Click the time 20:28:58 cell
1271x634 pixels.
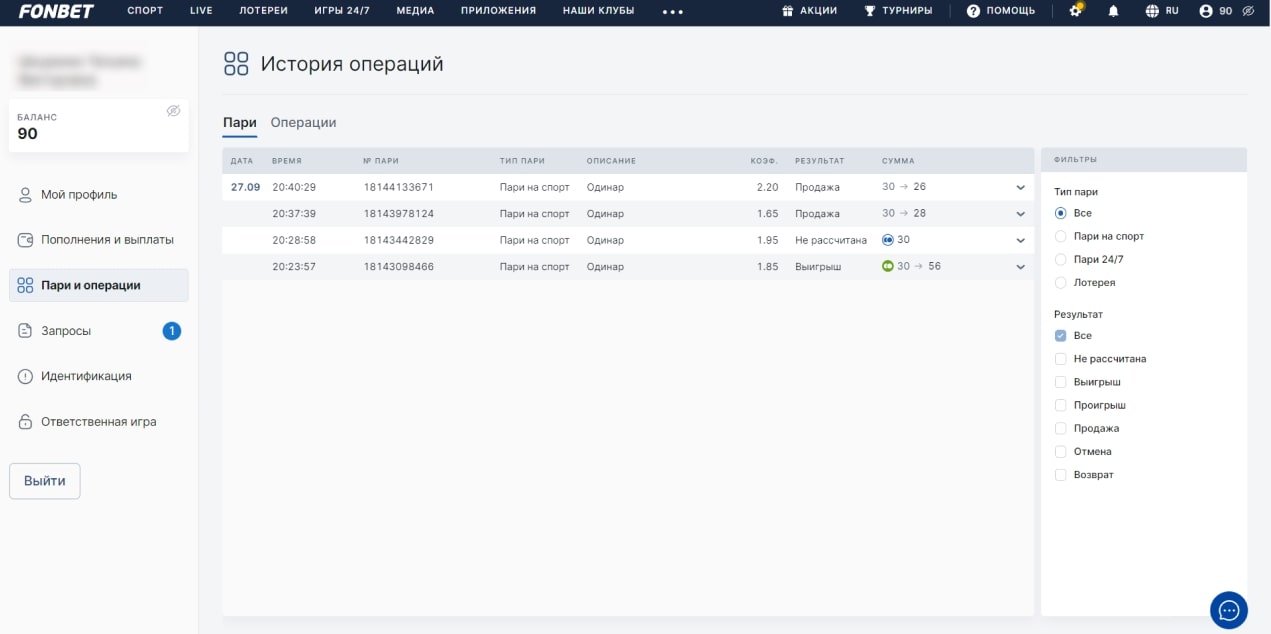[x=294, y=240]
